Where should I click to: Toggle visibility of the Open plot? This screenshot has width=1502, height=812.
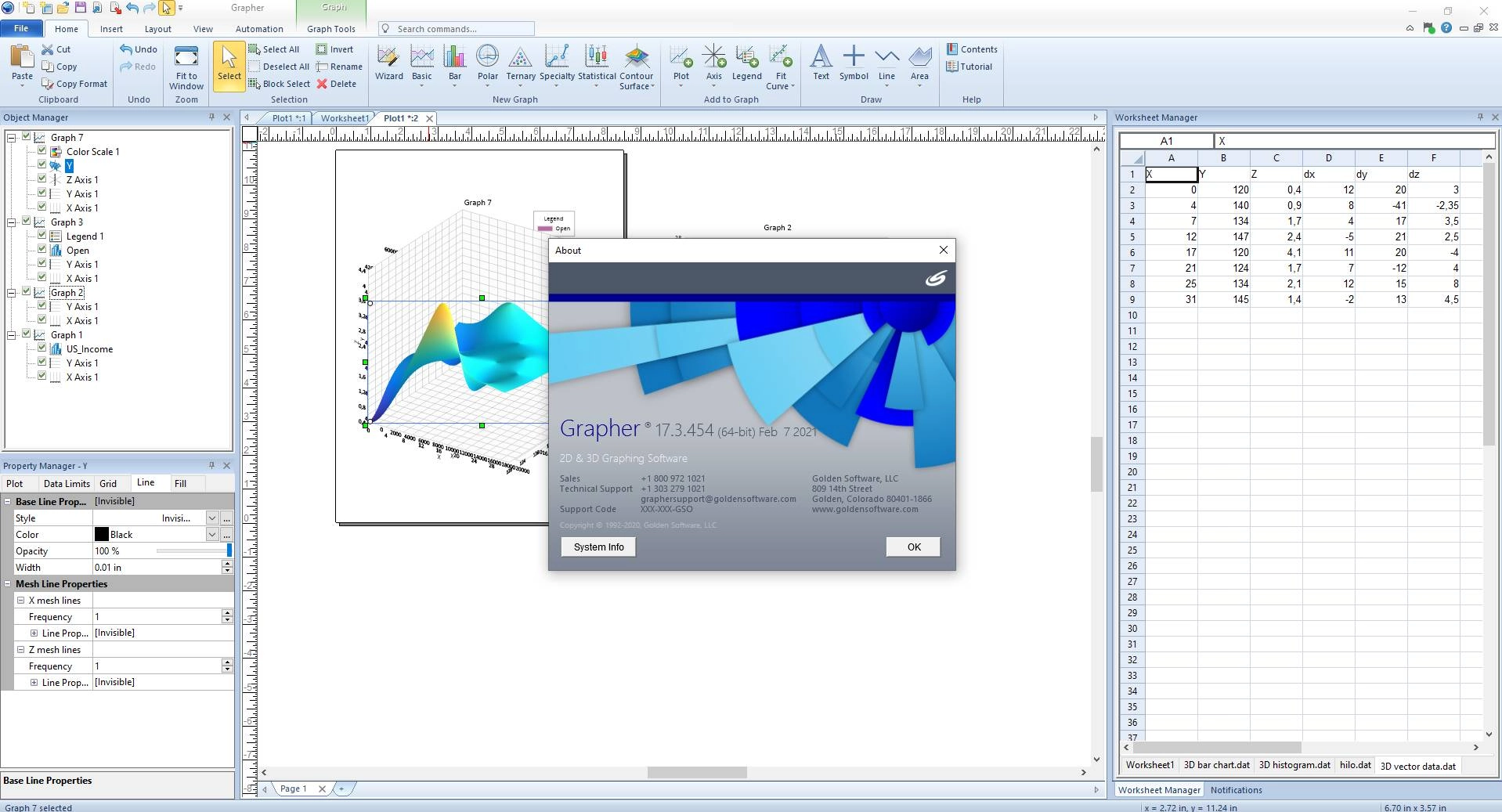42,250
